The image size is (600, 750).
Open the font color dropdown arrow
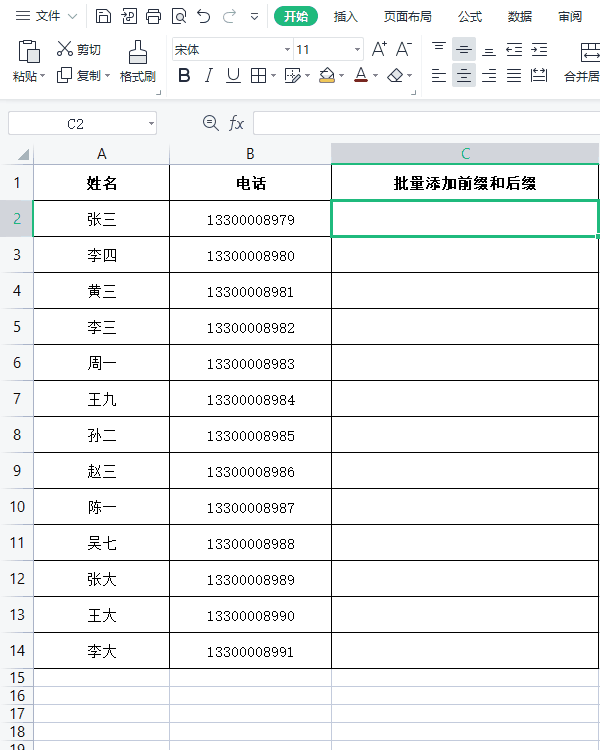tap(376, 76)
